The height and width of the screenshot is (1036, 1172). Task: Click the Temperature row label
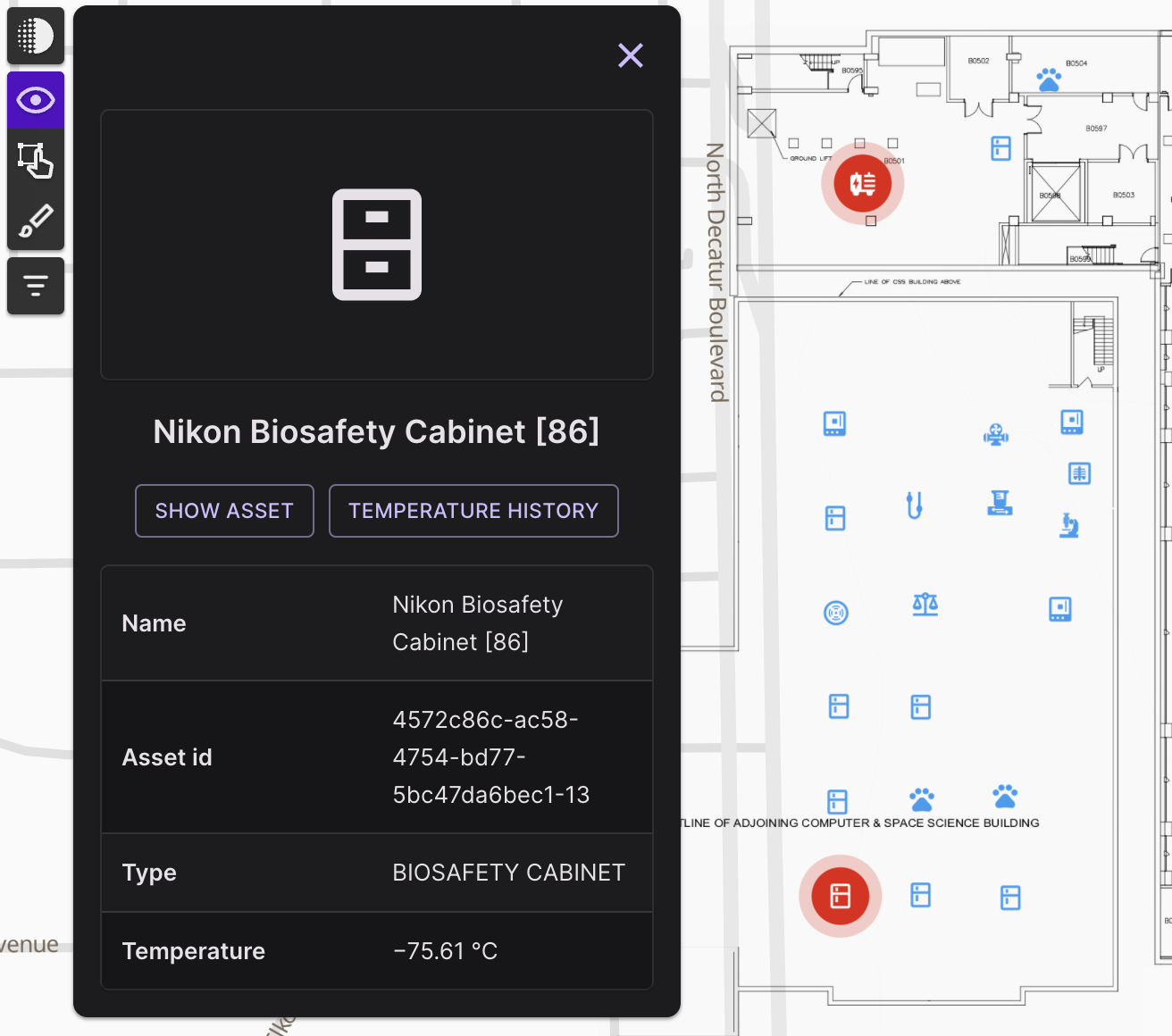coord(194,951)
